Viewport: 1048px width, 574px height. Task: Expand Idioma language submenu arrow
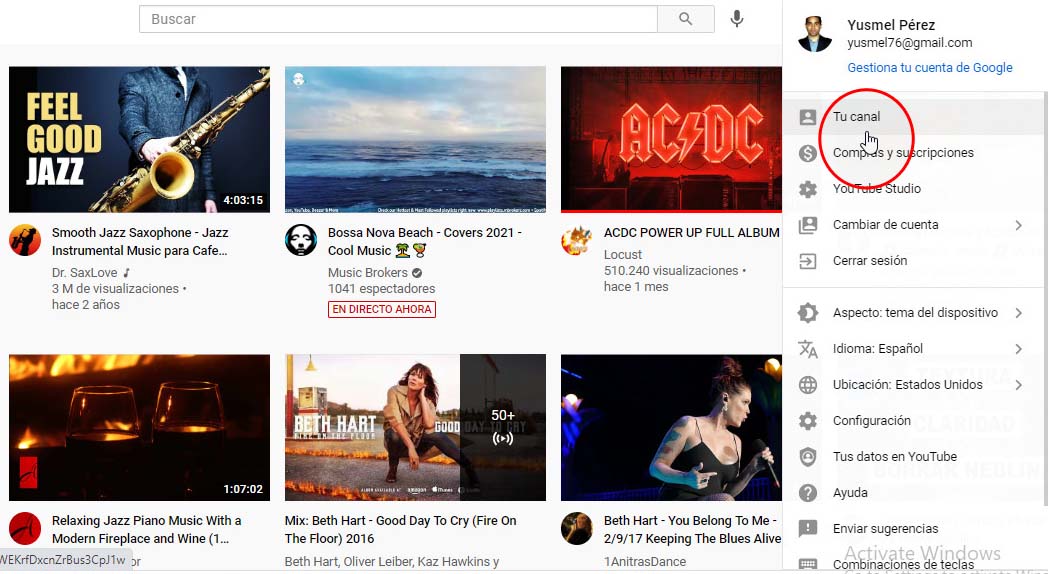click(x=1019, y=349)
